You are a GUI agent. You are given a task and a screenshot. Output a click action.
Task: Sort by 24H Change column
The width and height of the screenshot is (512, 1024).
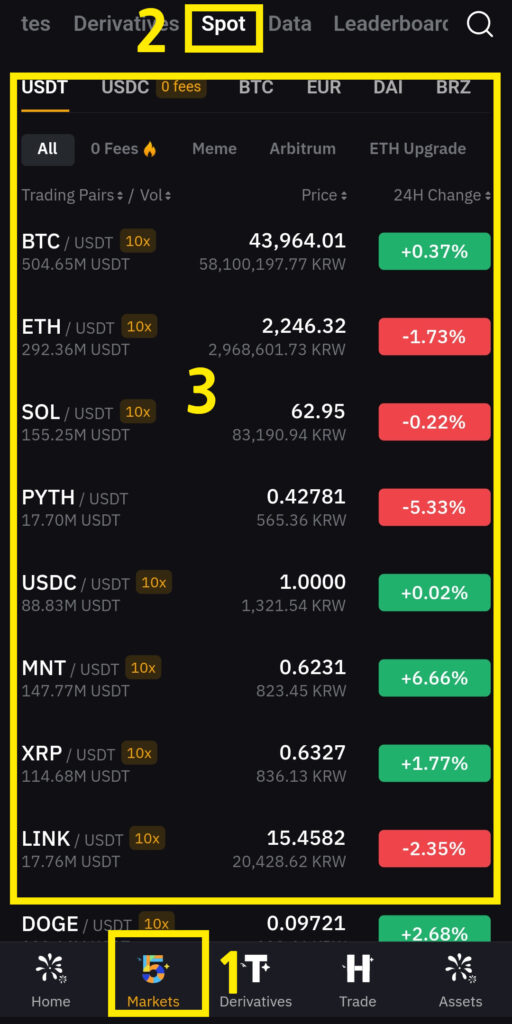pos(442,195)
